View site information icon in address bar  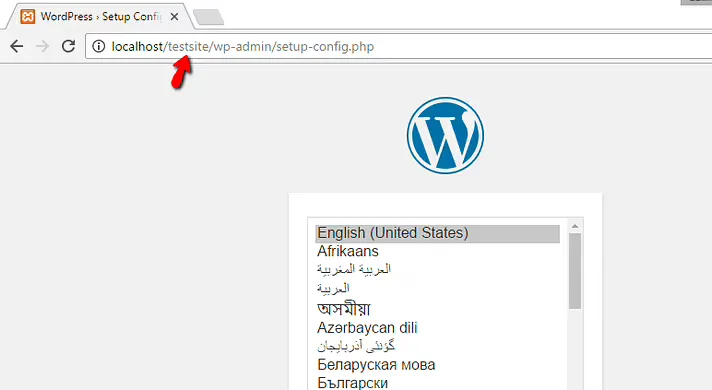[x=99, y=46]
